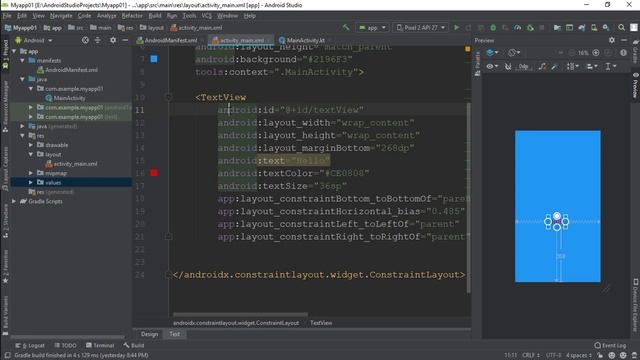Screen dimensions: 640x360
Task: Open the Terminal tool window
Action: (x=100, y=345)
